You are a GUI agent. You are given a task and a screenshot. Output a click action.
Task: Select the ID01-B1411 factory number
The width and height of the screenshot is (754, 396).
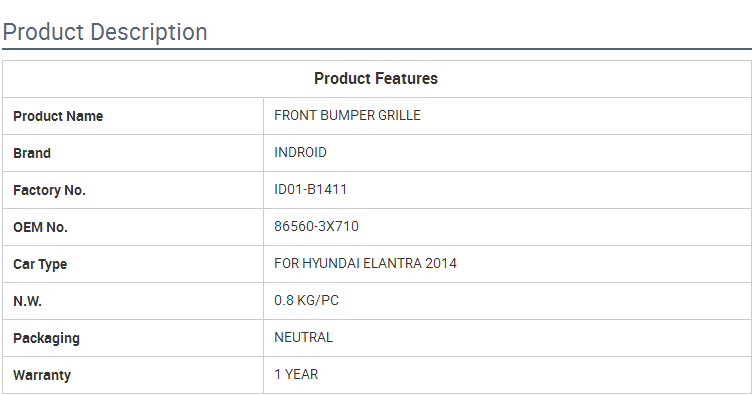pos(310,189)
